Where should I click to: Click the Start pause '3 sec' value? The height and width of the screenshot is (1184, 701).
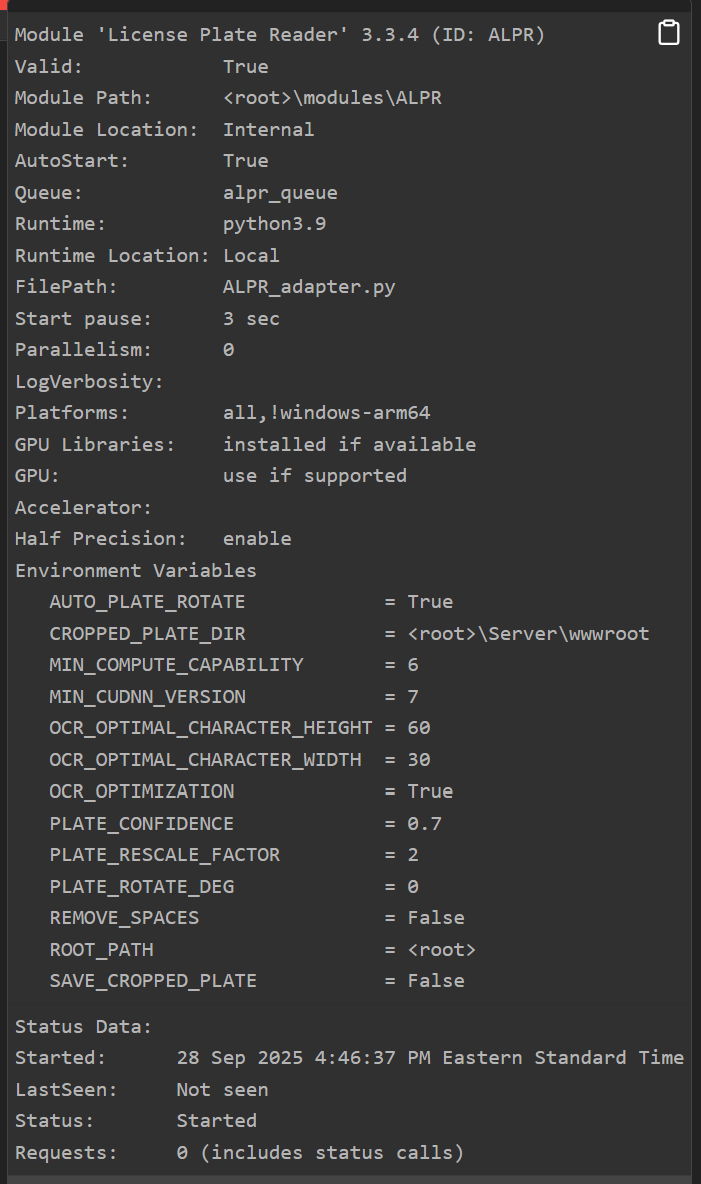pos(251,319)
